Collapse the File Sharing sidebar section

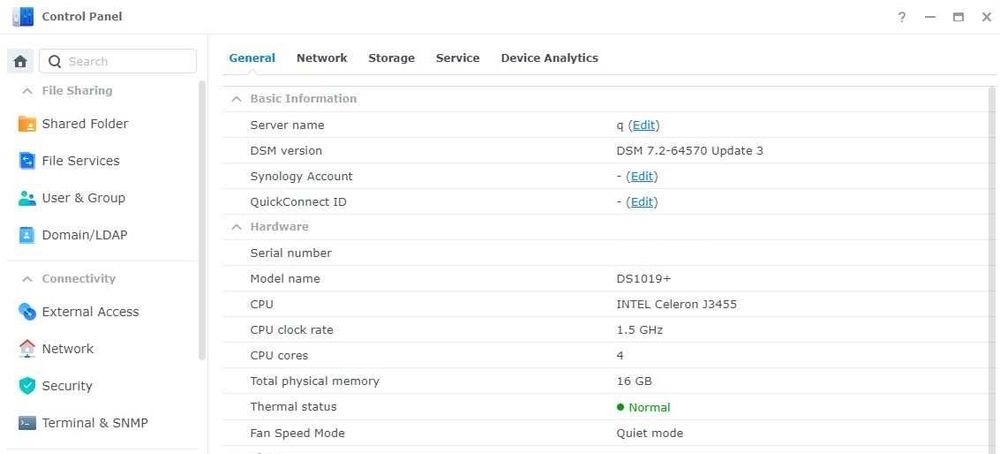27,91
